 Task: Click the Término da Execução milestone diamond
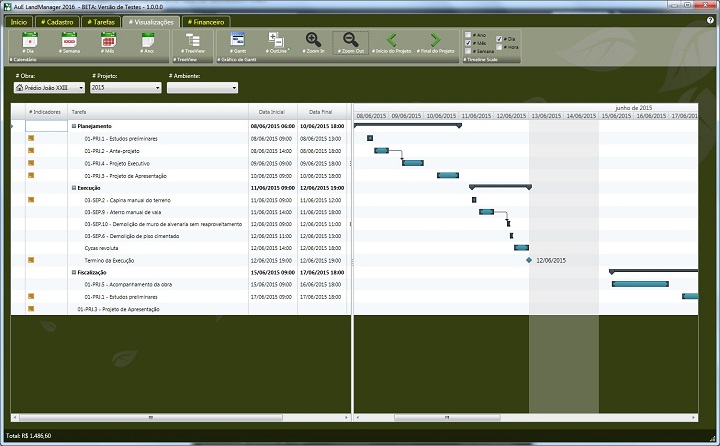click(x=529, y=260)
